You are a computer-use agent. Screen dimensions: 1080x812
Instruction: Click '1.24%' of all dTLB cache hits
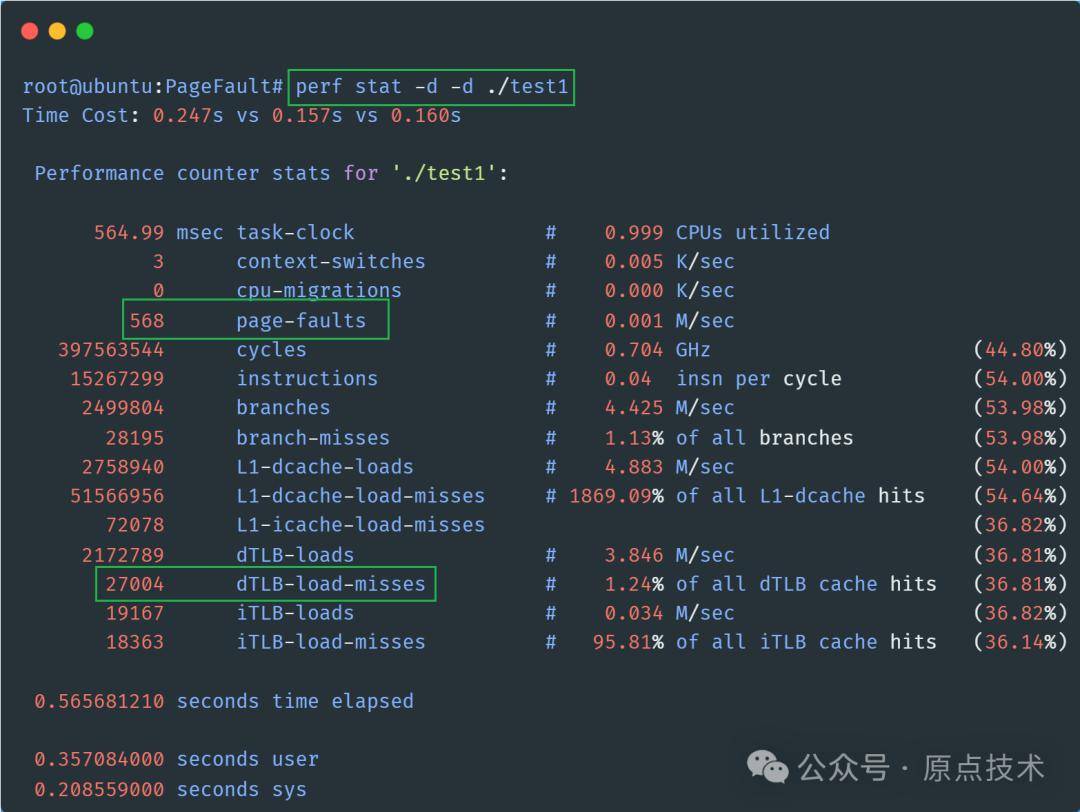(634, 583)
